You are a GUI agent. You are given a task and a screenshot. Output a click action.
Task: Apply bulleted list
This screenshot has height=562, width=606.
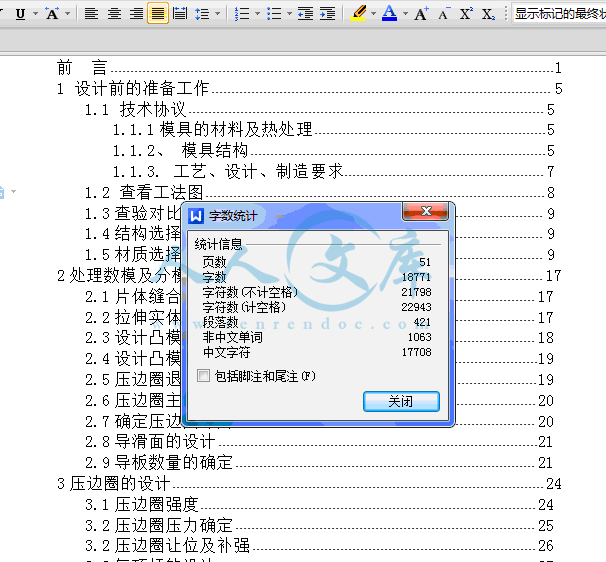(274, 14)
